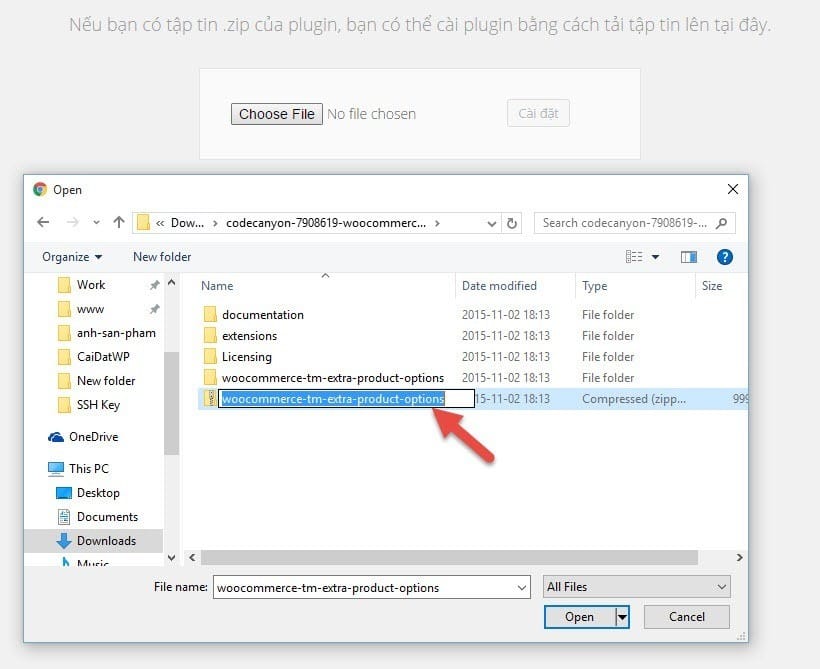Select the anh-san-pham folder in sidebar
This screenshot has width=820, height=669.
click(x=116, y=333)
